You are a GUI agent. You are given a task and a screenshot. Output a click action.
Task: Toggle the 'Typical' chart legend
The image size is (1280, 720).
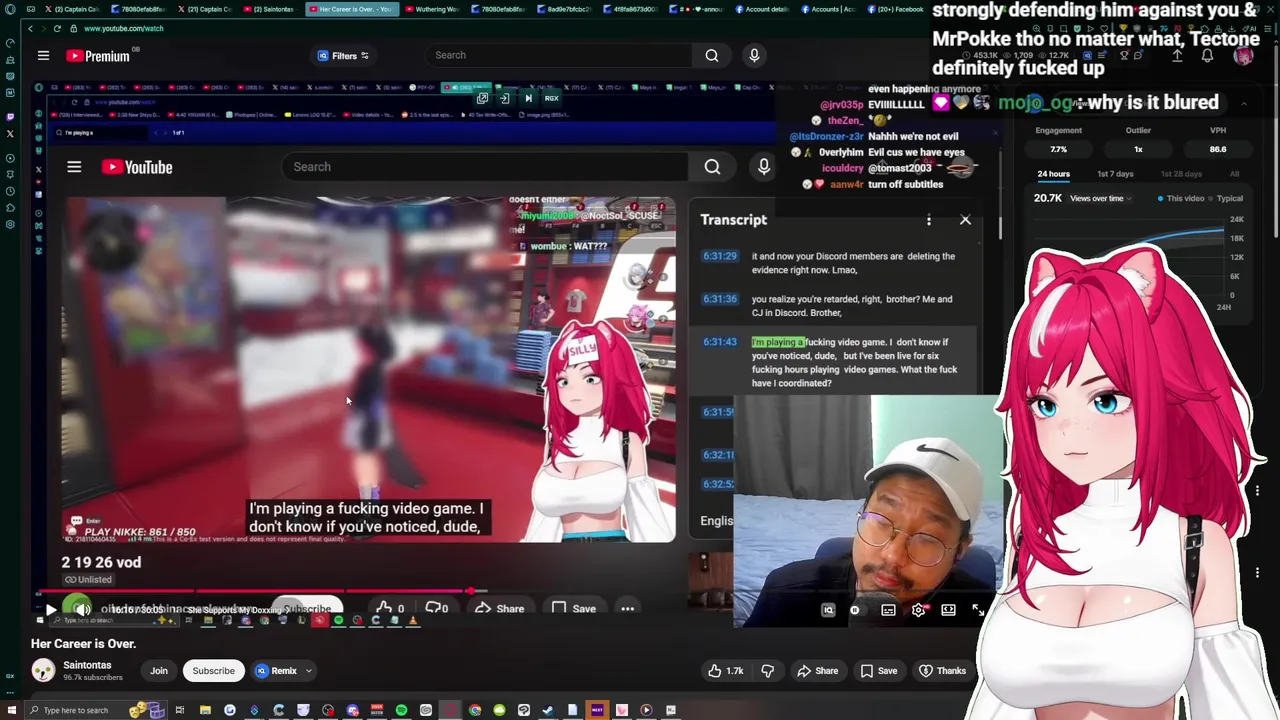[x=1226, y=198]
